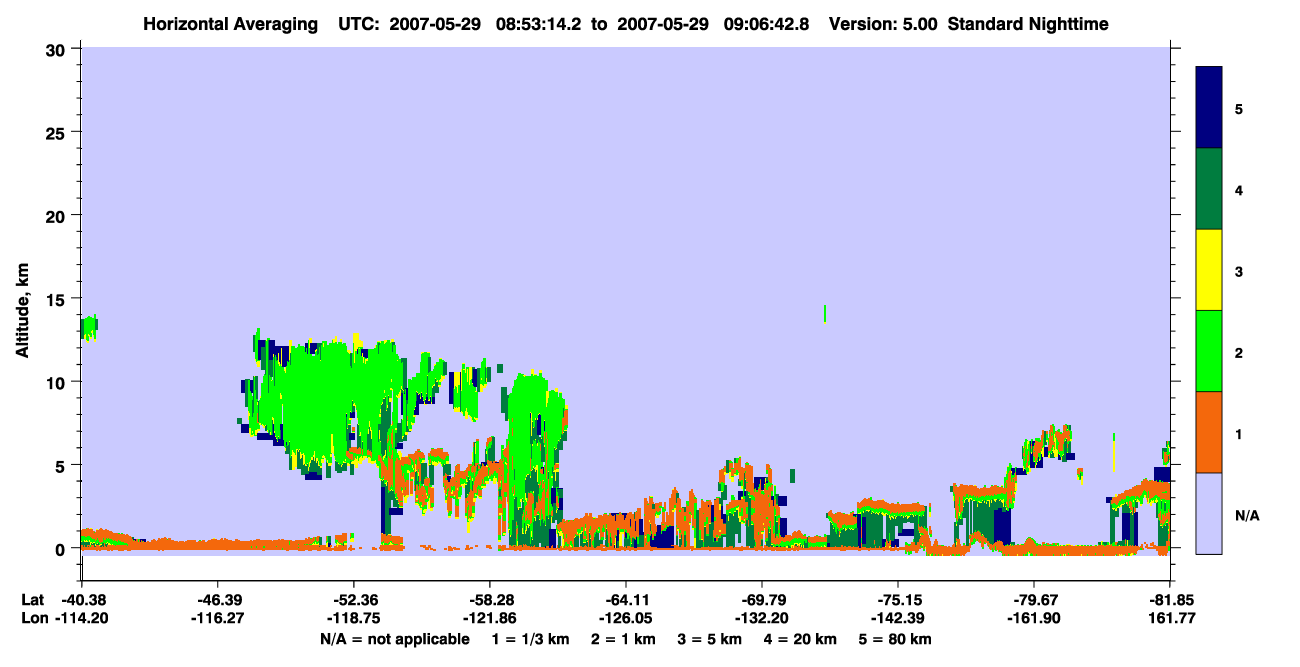Click the bright green colorbar segment labeled 2
1300x667 pixels.
1209,351
